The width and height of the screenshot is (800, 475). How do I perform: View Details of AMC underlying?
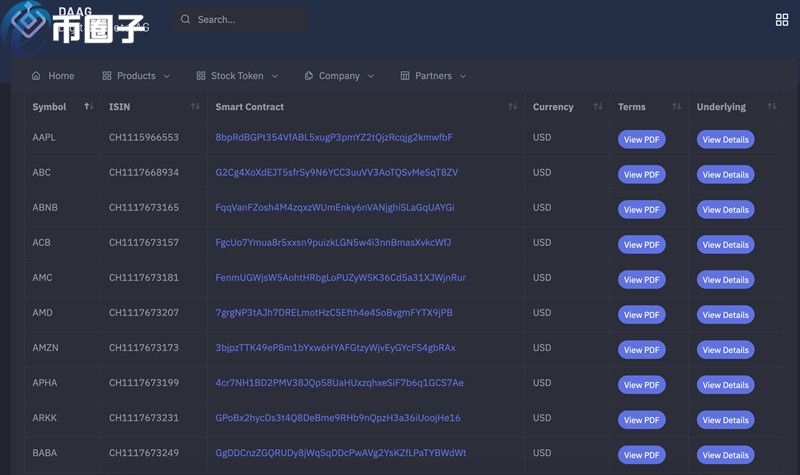(x=725, y=280)
